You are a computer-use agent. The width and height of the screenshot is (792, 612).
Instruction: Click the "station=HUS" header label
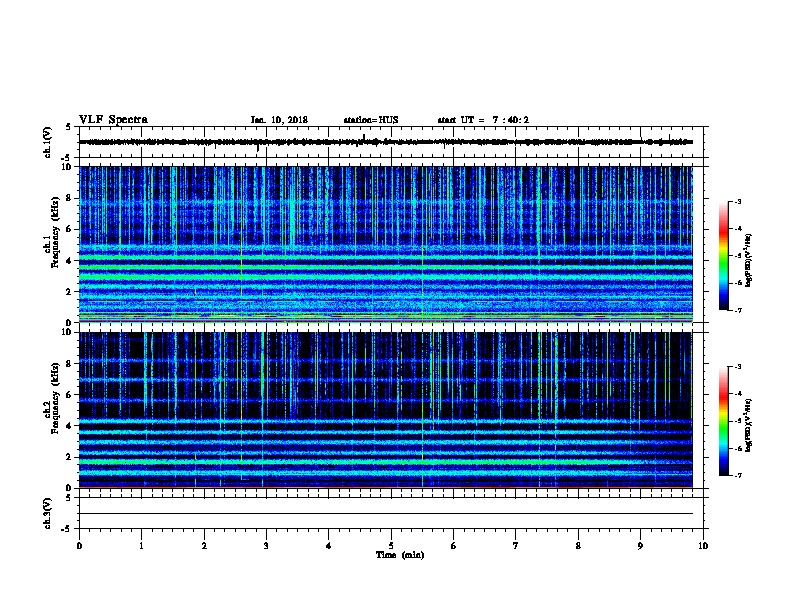click(371, 120)
